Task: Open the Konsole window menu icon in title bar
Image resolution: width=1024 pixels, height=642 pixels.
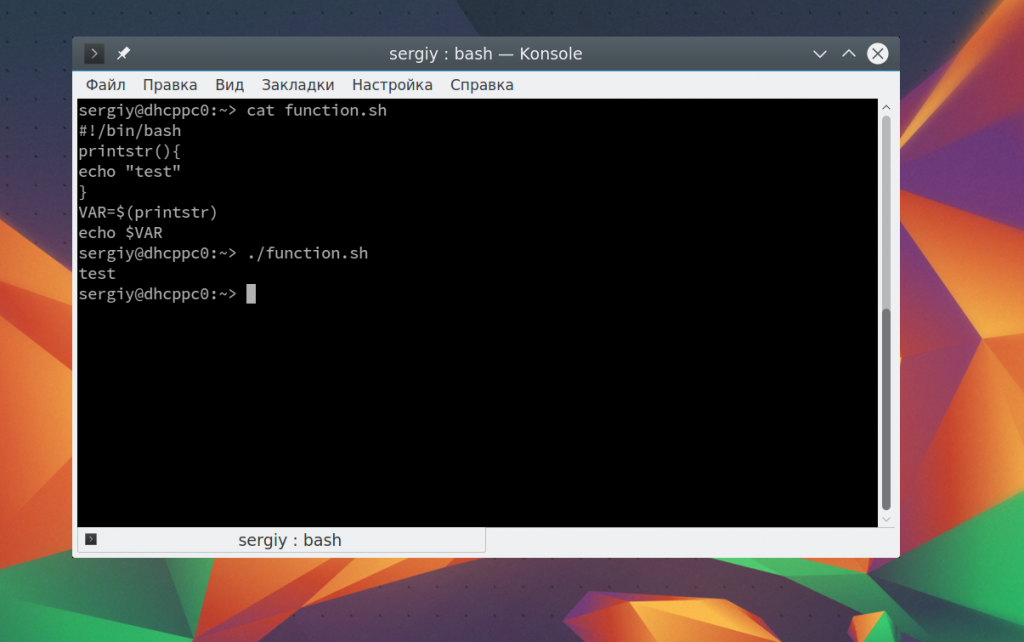Action: point(94,54)
